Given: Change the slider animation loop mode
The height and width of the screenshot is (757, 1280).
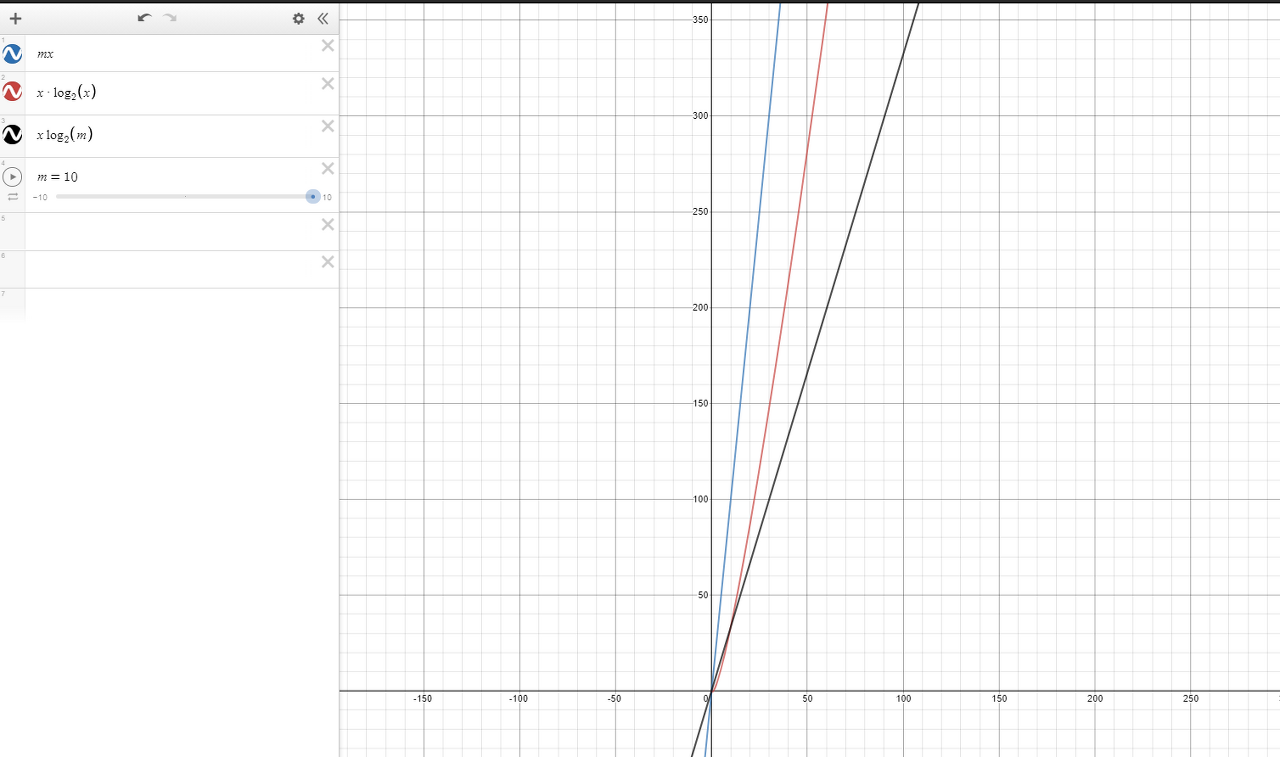Looking at the screenshot, I should click(x=13, y=197).
